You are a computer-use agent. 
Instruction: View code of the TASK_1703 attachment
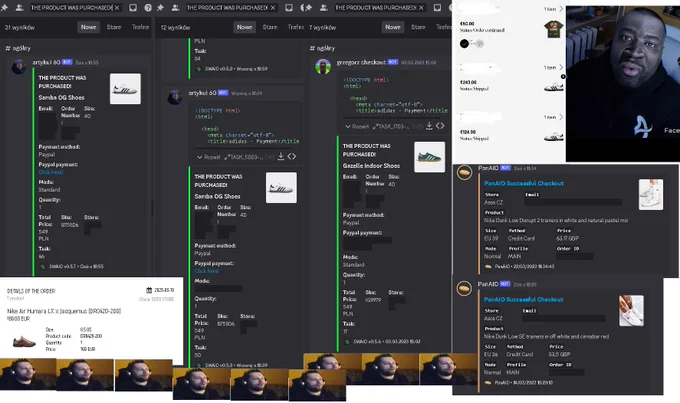tap(440, 126)
